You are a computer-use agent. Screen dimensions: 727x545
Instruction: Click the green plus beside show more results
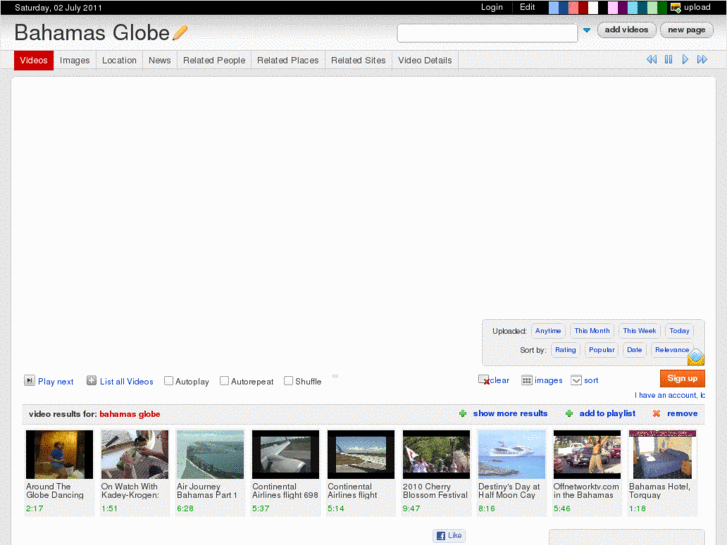pyautogui.click(x=462, y=413)
